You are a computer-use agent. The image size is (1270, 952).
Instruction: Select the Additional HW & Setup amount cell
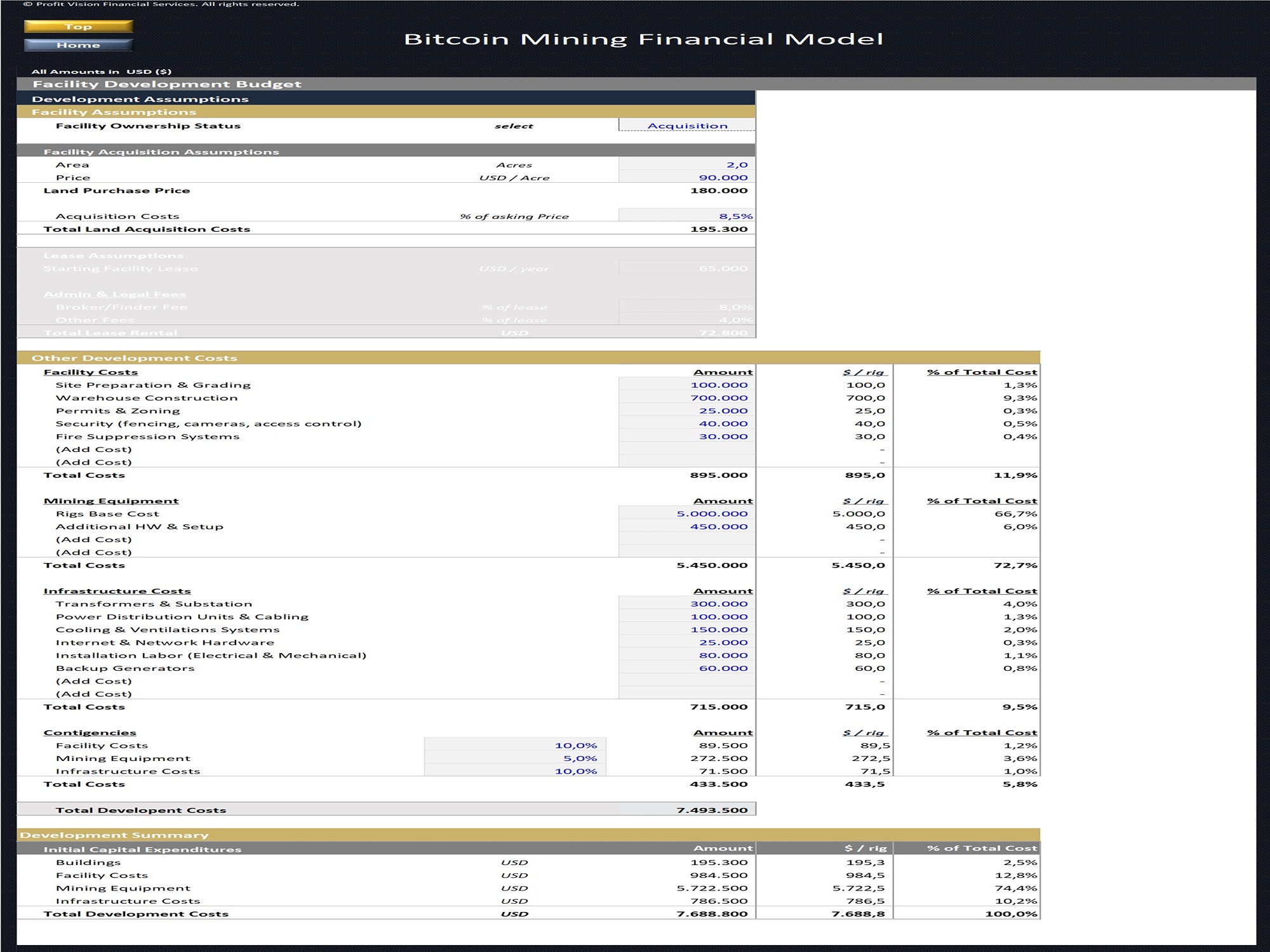pyautogui.click(x=686, y=526)
